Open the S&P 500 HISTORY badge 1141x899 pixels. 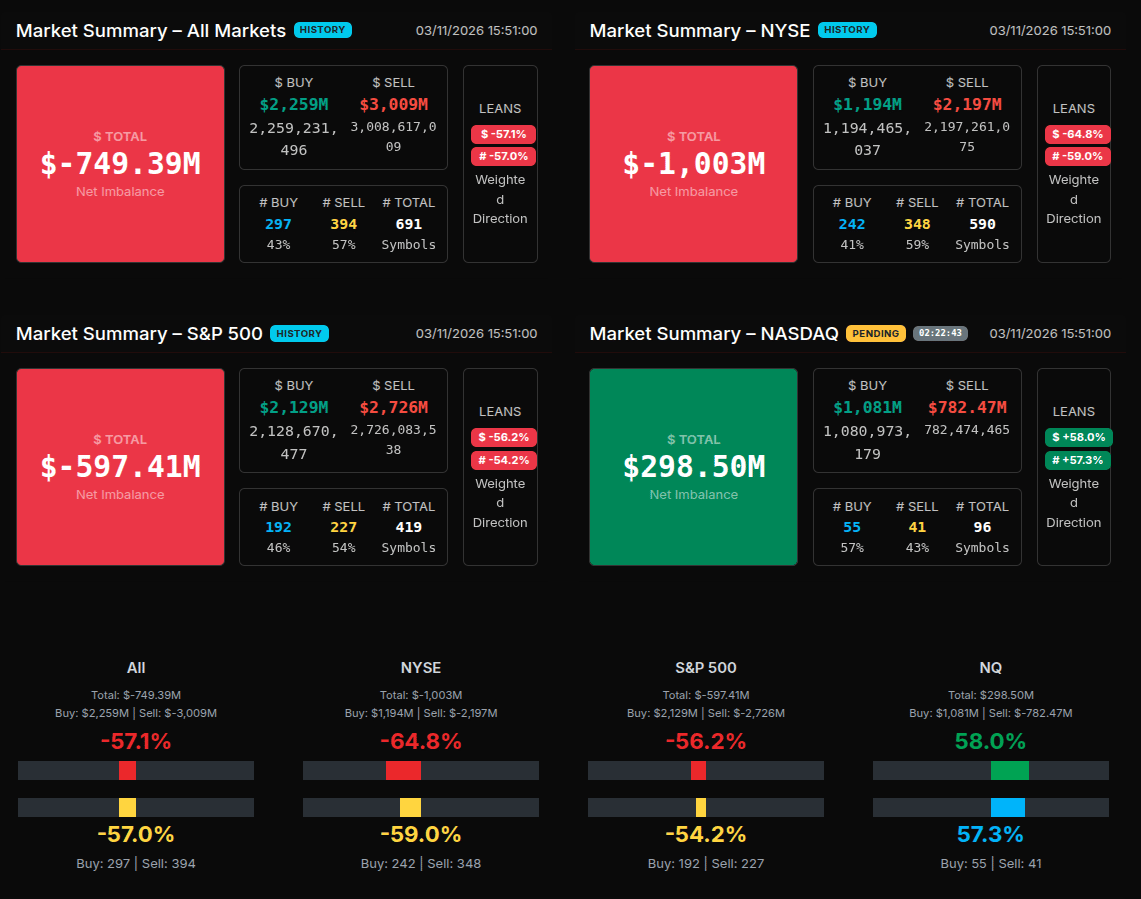(299, 333)
